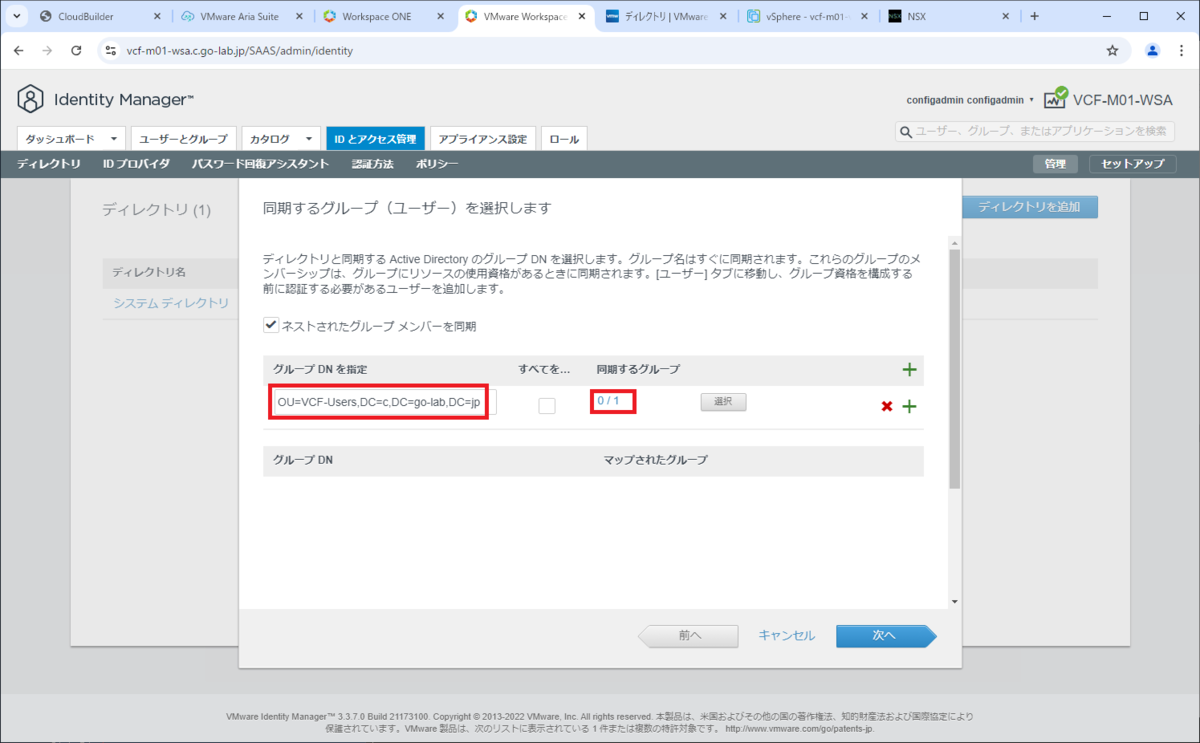Click the 管理 button
The height and width of the screenshot is (743, 1200).
coord(1055,164)
